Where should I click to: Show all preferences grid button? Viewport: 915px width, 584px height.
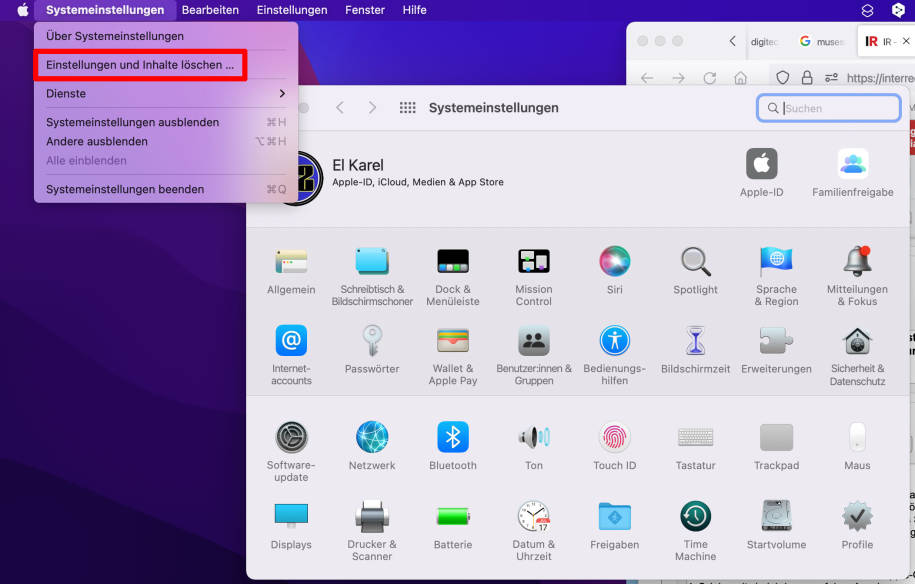tap(407, 108)
